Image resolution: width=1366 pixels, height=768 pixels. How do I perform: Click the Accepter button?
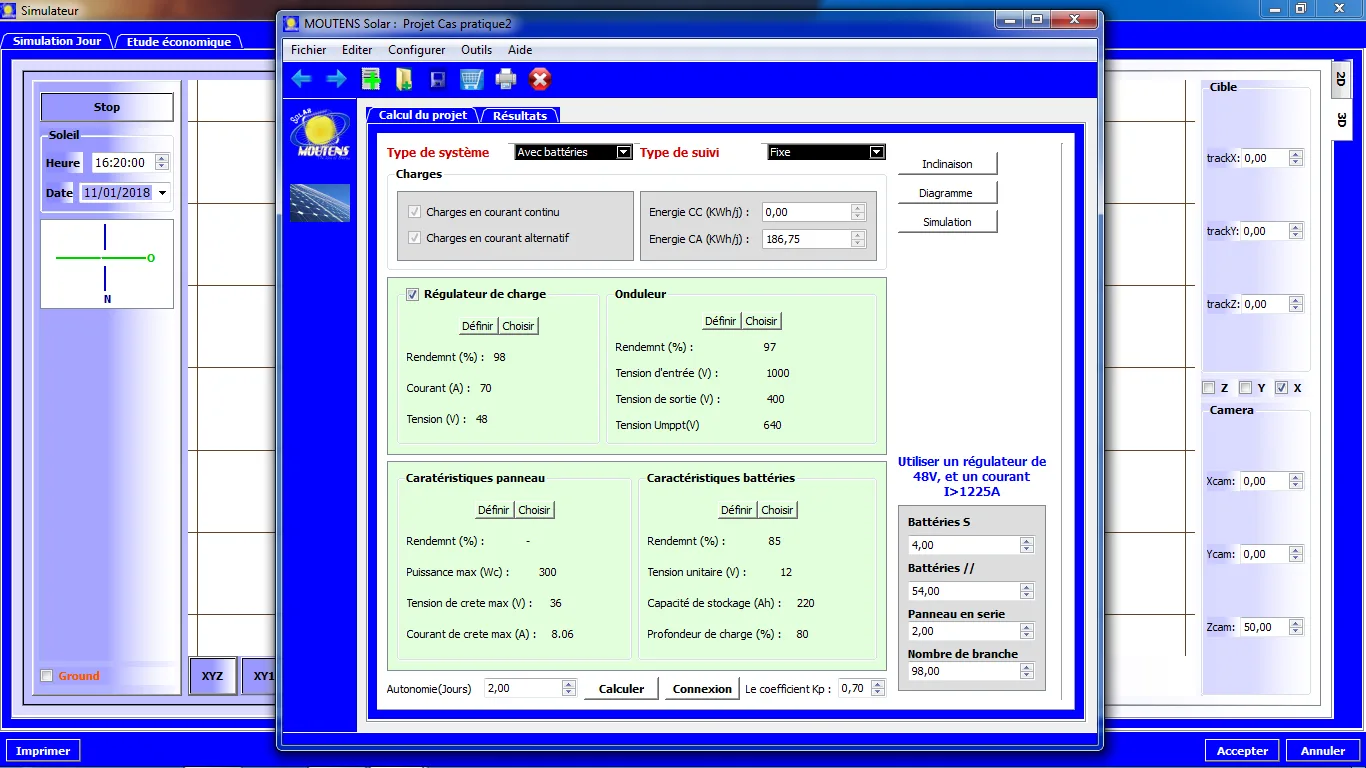coord(1243,751)
